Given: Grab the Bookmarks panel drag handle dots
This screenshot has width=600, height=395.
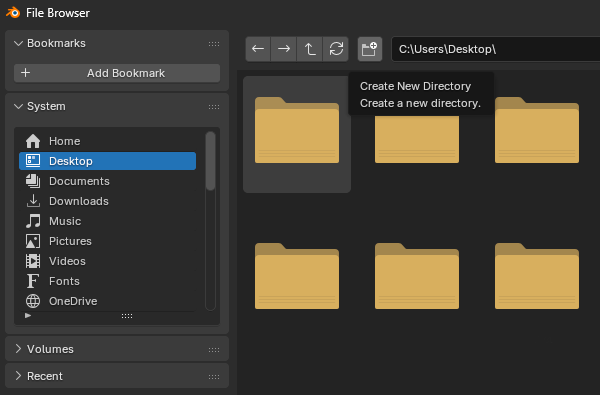Looking at the screenshot, I should pyautogui.click(x=214, y=44).
